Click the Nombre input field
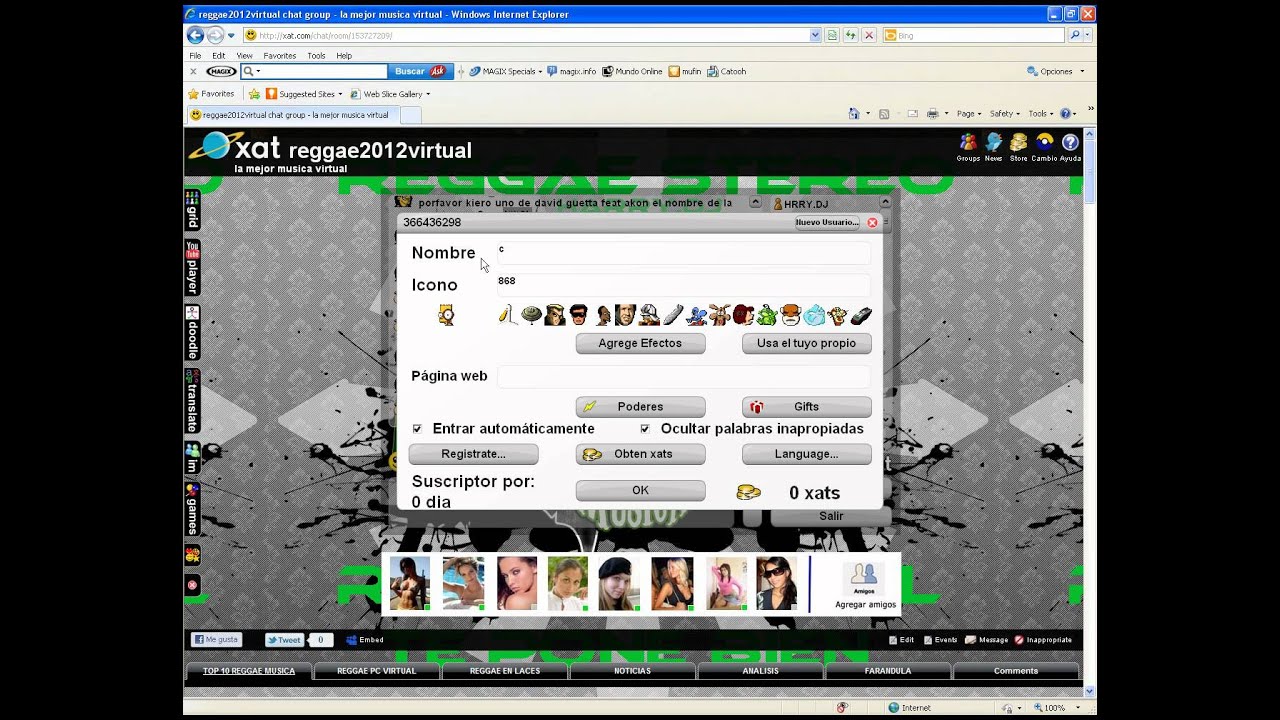This screenshot has height=720, width=1280. click(x=684, y=253)
